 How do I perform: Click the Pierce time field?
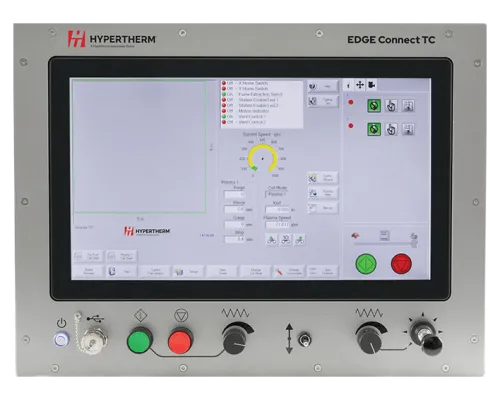pos(235,209)
